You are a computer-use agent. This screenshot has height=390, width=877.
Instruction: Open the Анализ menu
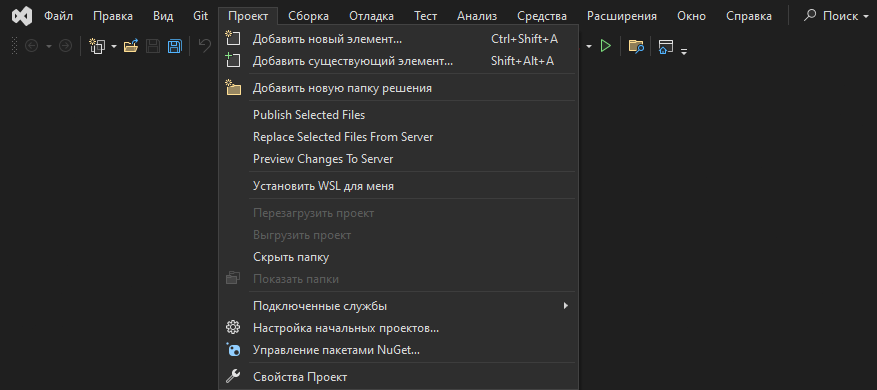point(477,16)
